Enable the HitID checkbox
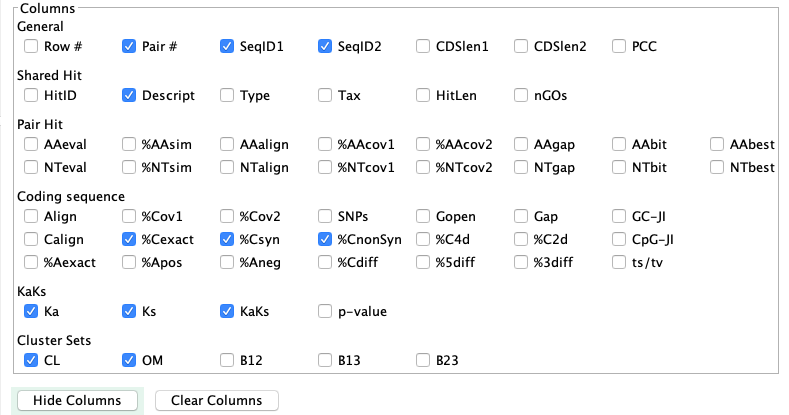789x415 pixels. coord(31,96)
